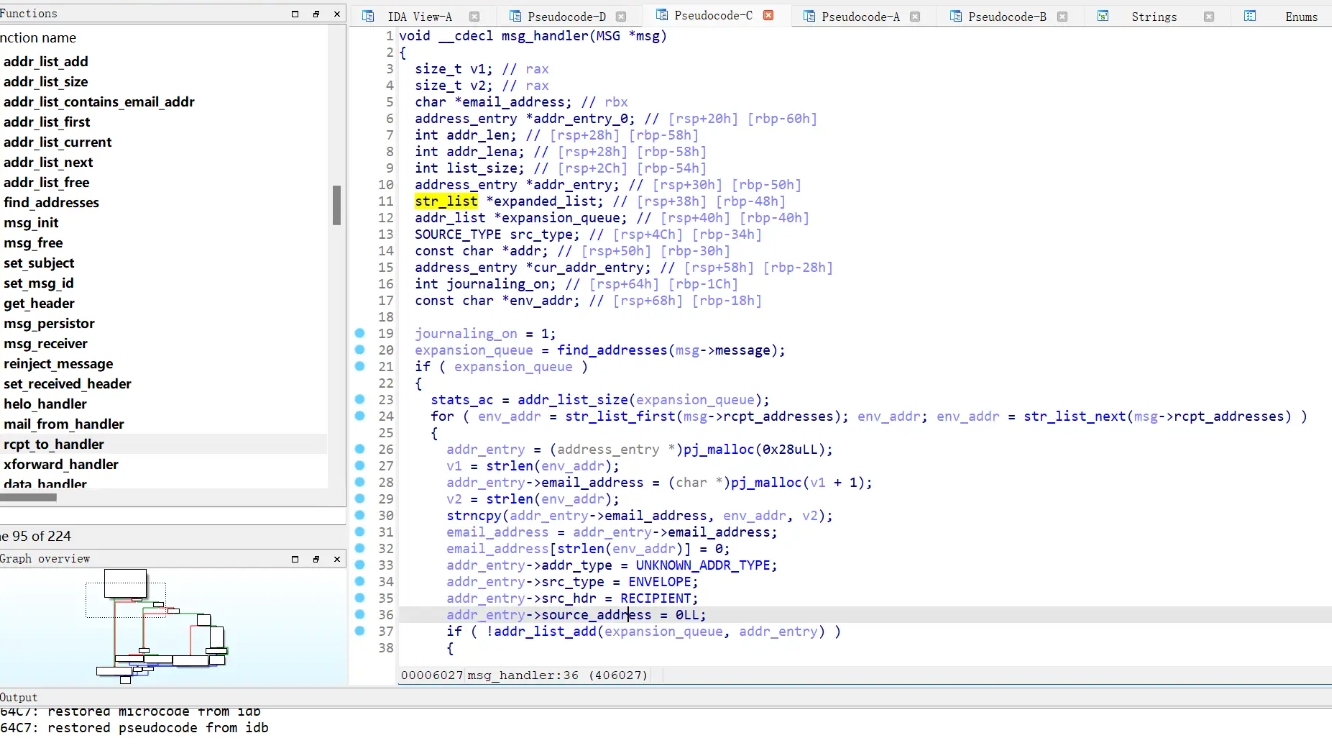
Task: Click the Enums tab icon
Action: coord(1250,17)
